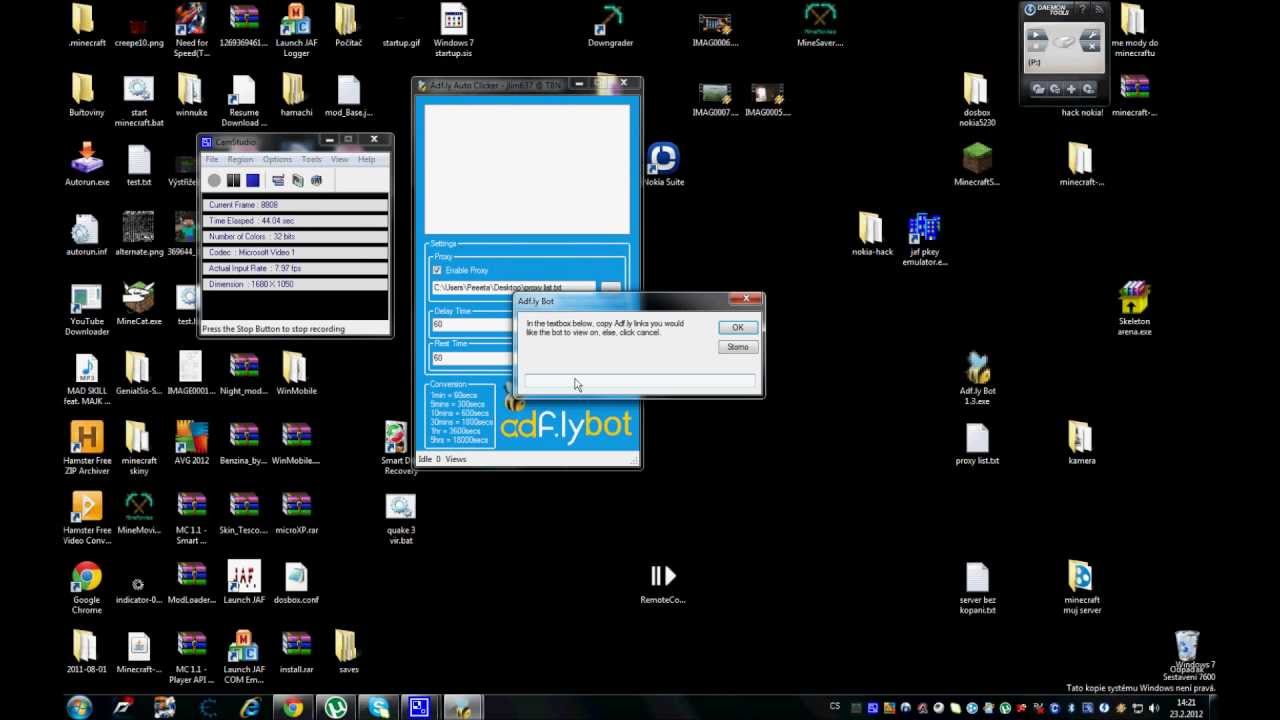Open CamStudio Help menu

(x=367, y=159)
